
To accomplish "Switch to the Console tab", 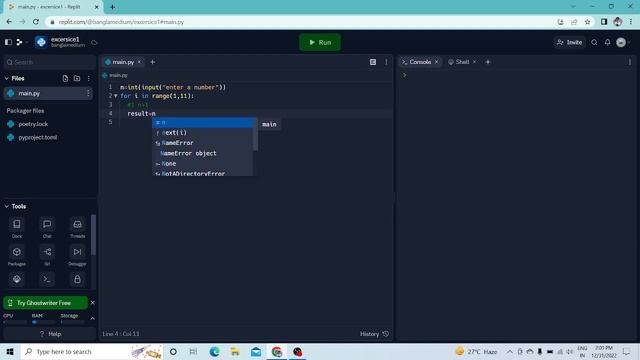I will point(420,62).
